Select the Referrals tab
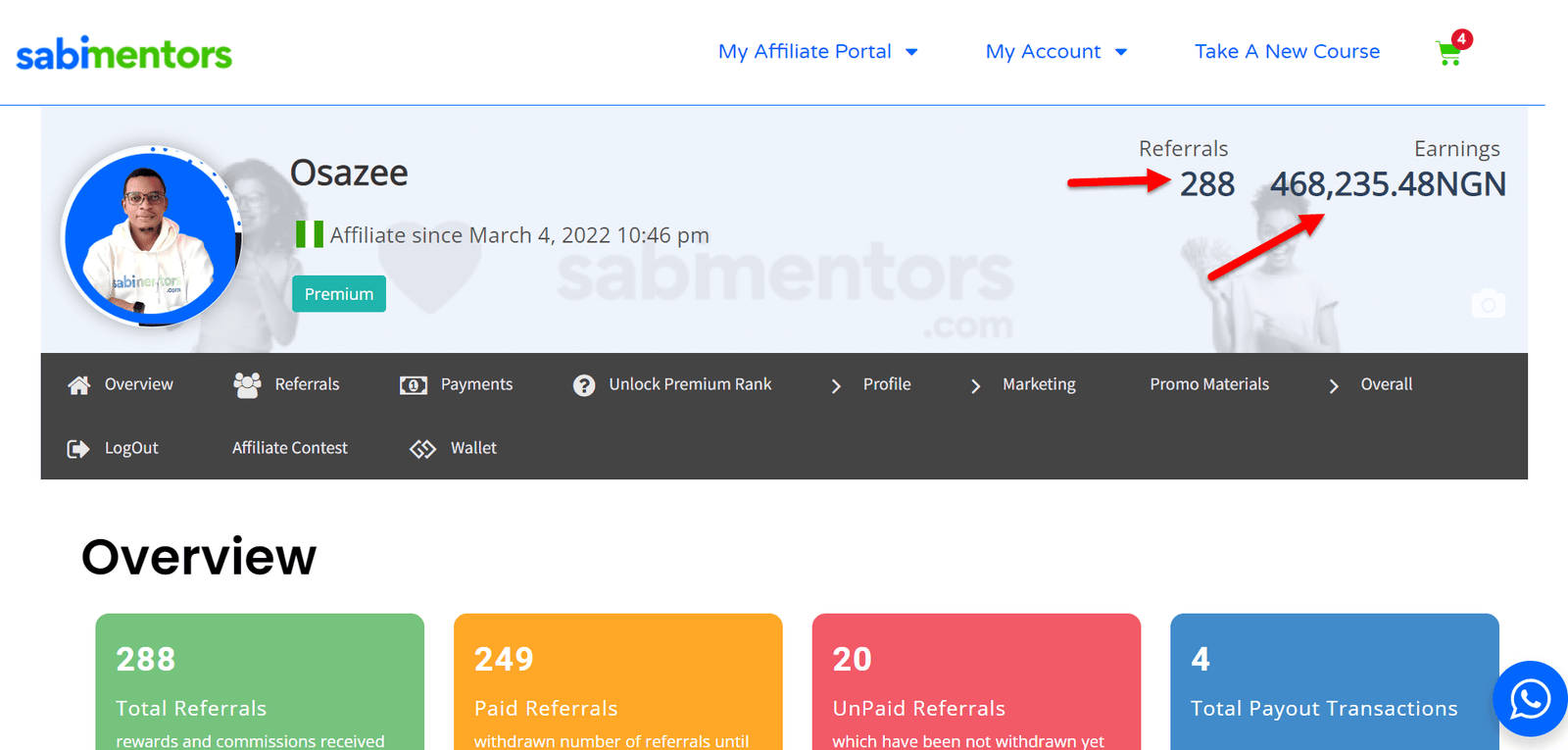The height and width of the screenshot is (750, 1568). 307,384
